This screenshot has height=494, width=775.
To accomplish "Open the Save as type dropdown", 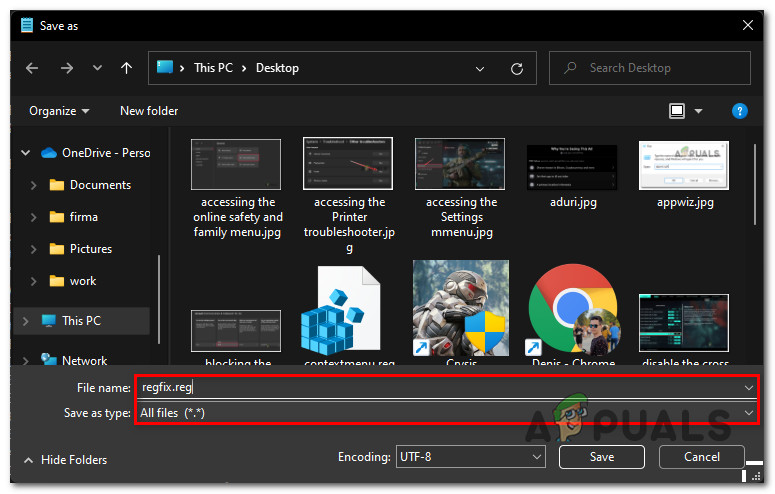I will coord(445,412).
